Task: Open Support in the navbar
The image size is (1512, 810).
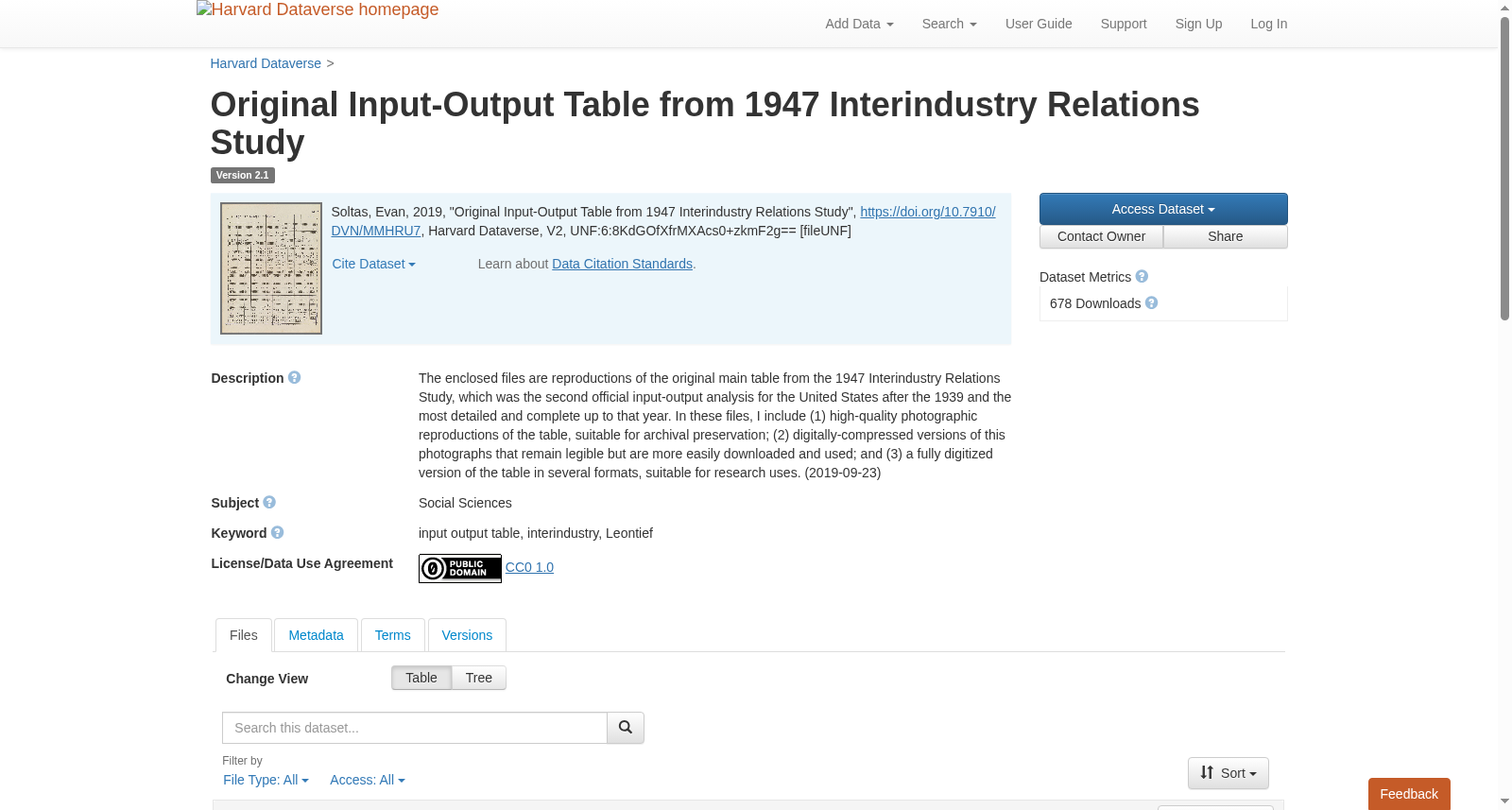Action: pyautogui.click(x=1124, y=24)
